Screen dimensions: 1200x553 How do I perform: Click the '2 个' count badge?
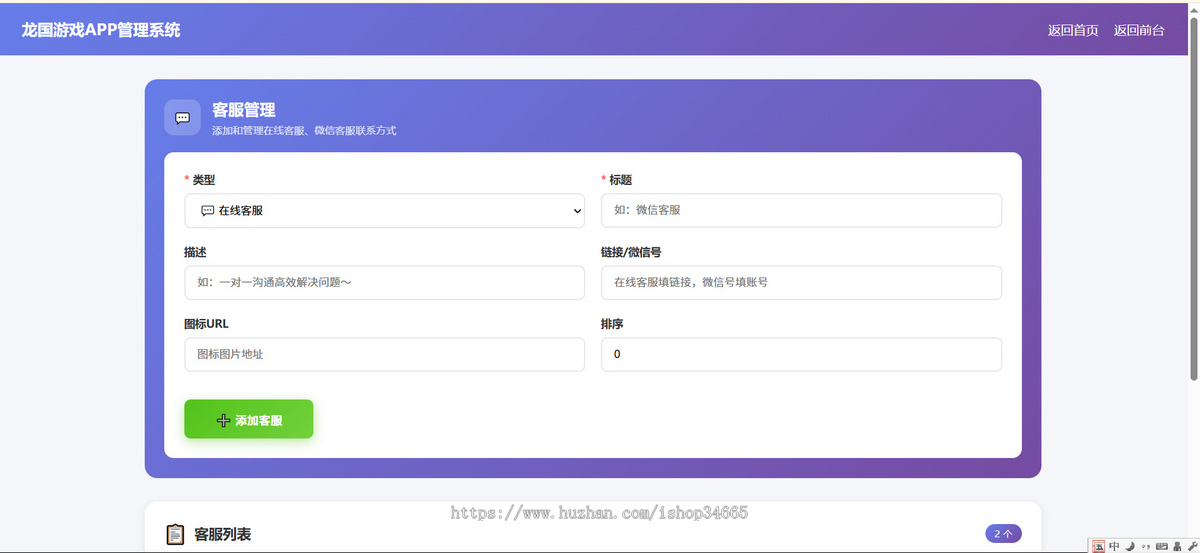pyautogui.click(x=1003, y=534)
